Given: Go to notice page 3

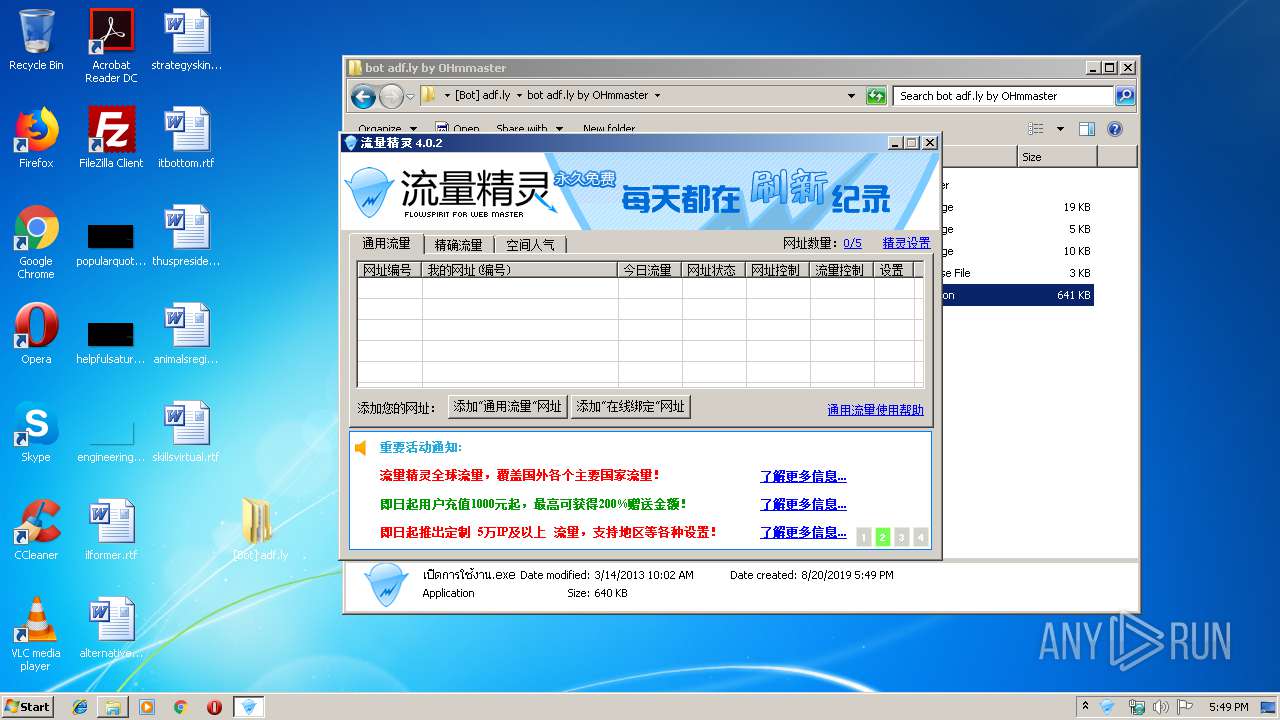Looking at the screenshot, I should (902, 537).
